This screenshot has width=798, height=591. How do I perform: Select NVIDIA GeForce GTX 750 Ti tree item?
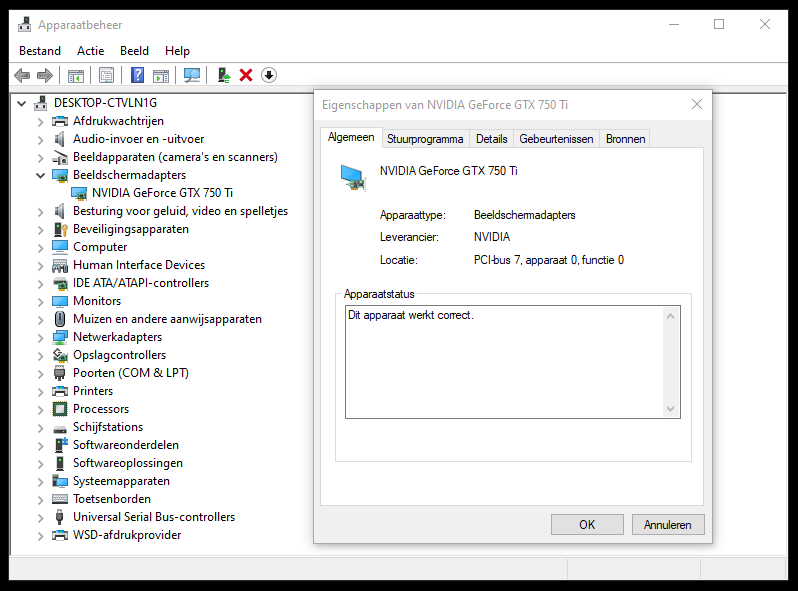click(x=162, y=193)
